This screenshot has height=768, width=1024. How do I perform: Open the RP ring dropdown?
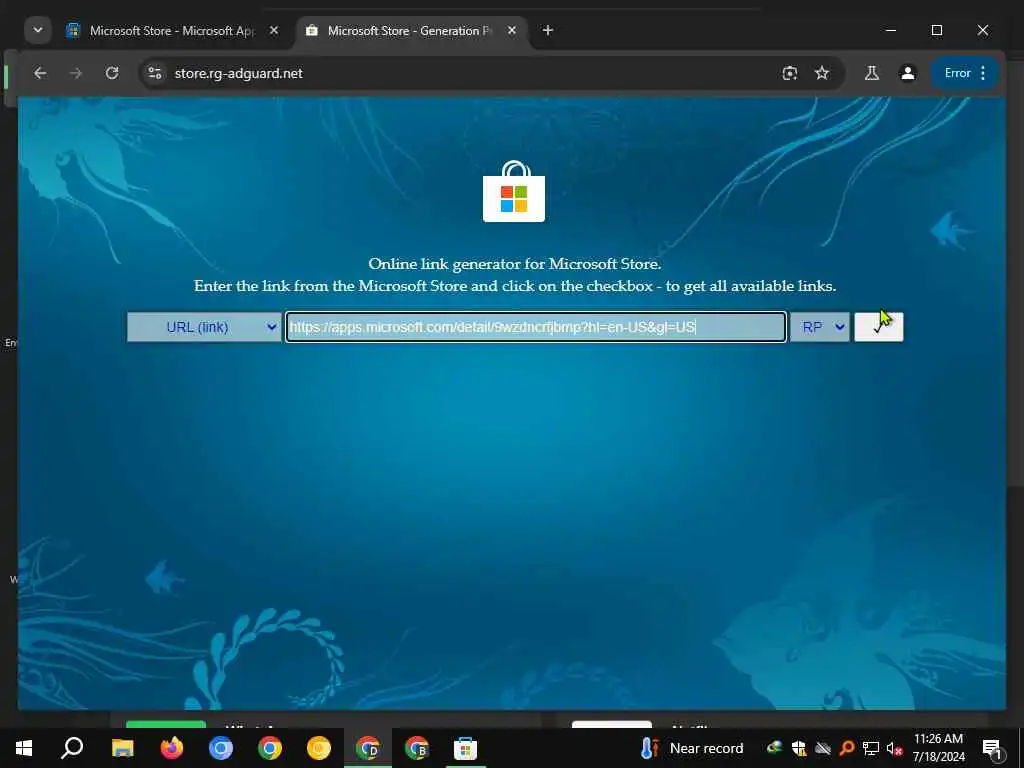(x=820, y=327)
